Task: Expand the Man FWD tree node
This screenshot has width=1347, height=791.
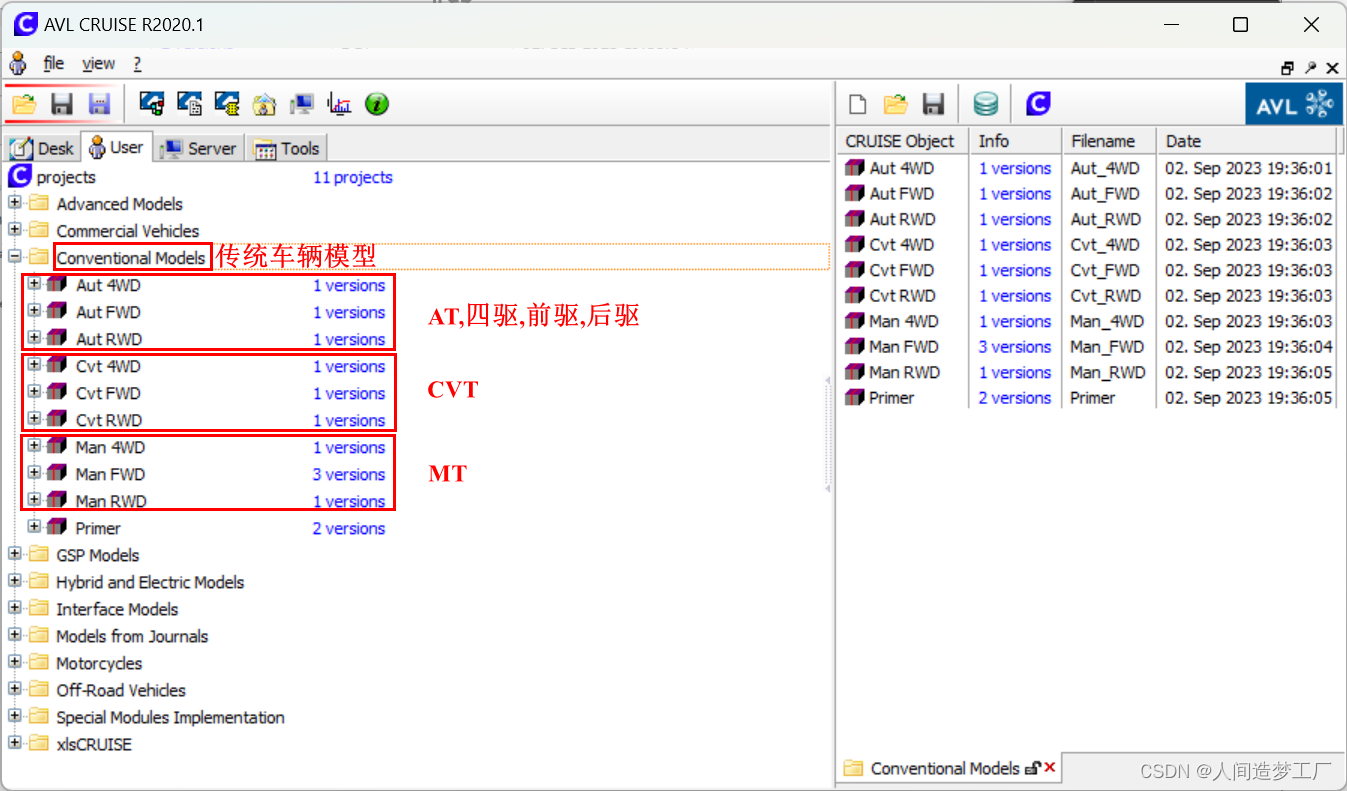Action: pos(34,473)
